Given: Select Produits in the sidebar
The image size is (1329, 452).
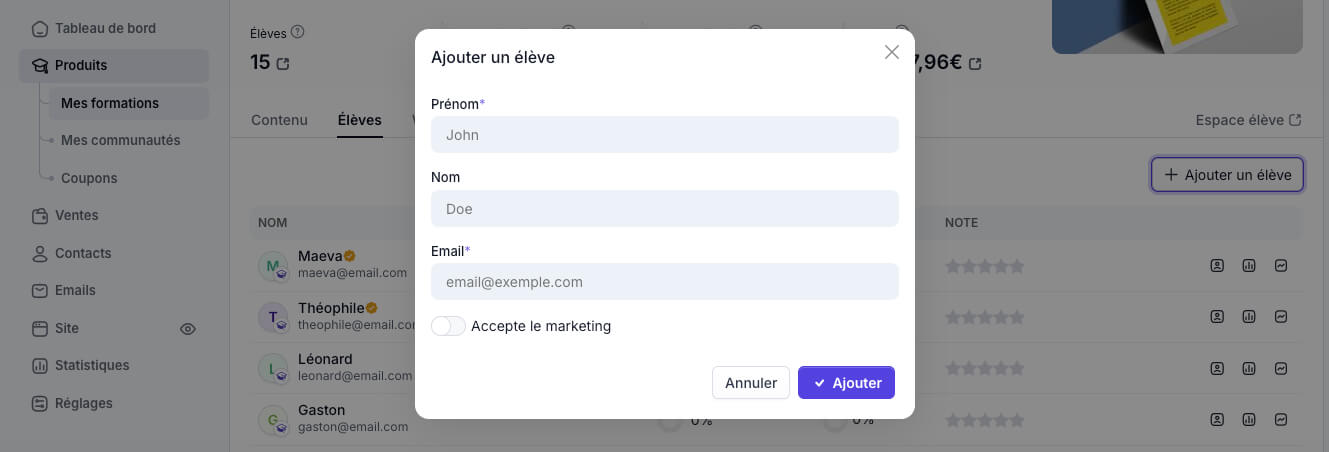Looking at the screenshot, I should [114, 66].
